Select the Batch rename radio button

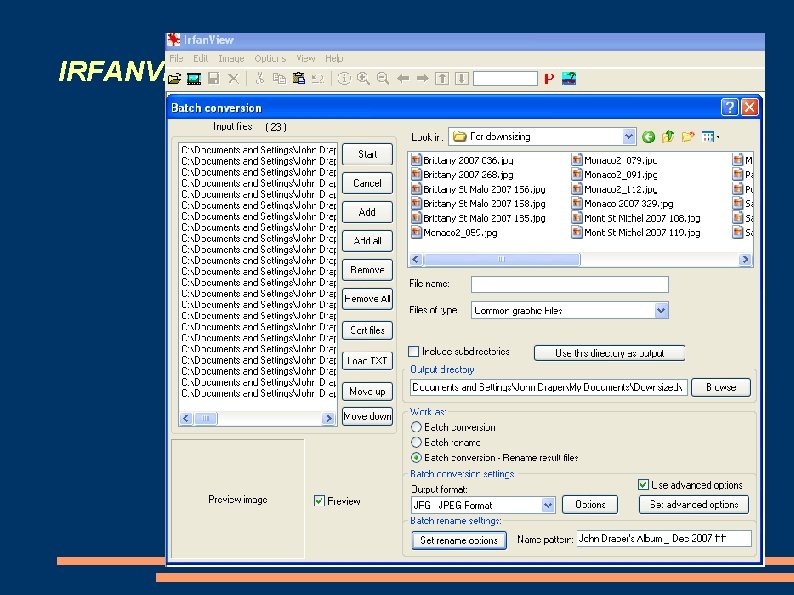pyautogui.click(x=416, y=443)
